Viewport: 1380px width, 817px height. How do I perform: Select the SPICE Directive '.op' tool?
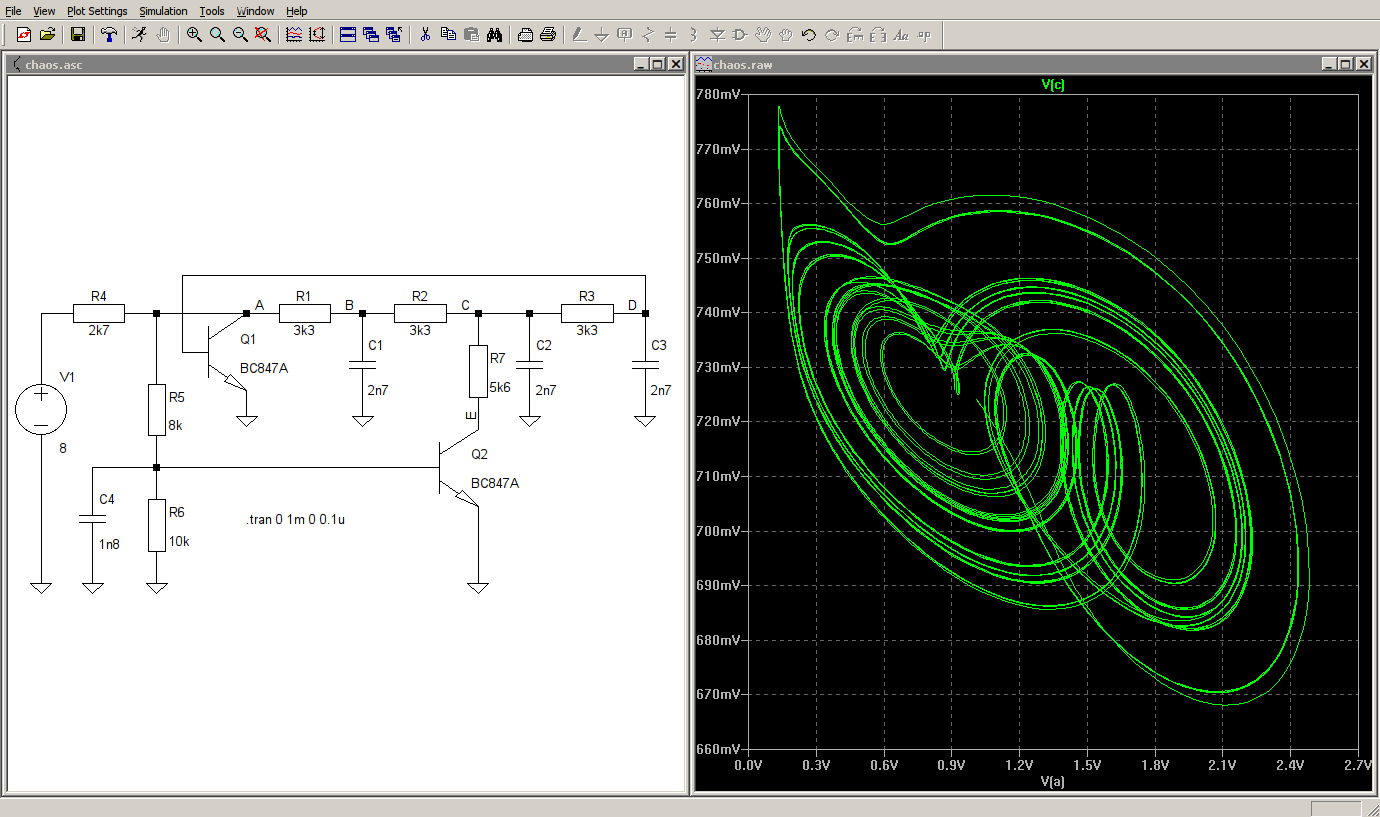[x=924, y=34]
